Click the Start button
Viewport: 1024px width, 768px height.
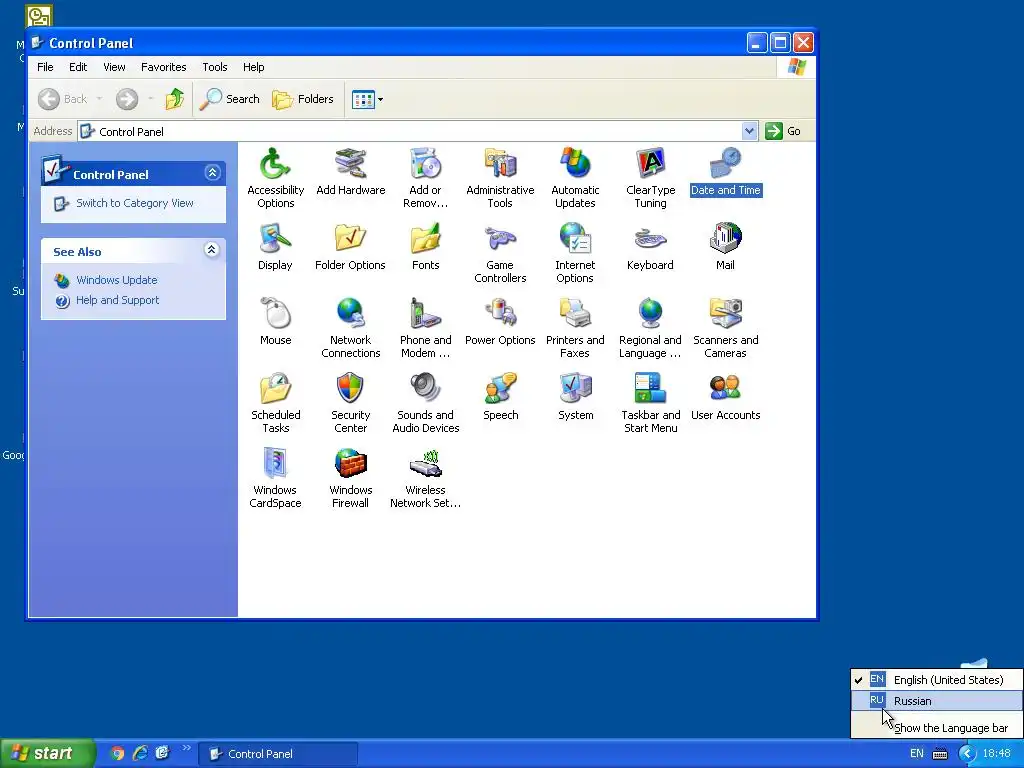point(46,754)
